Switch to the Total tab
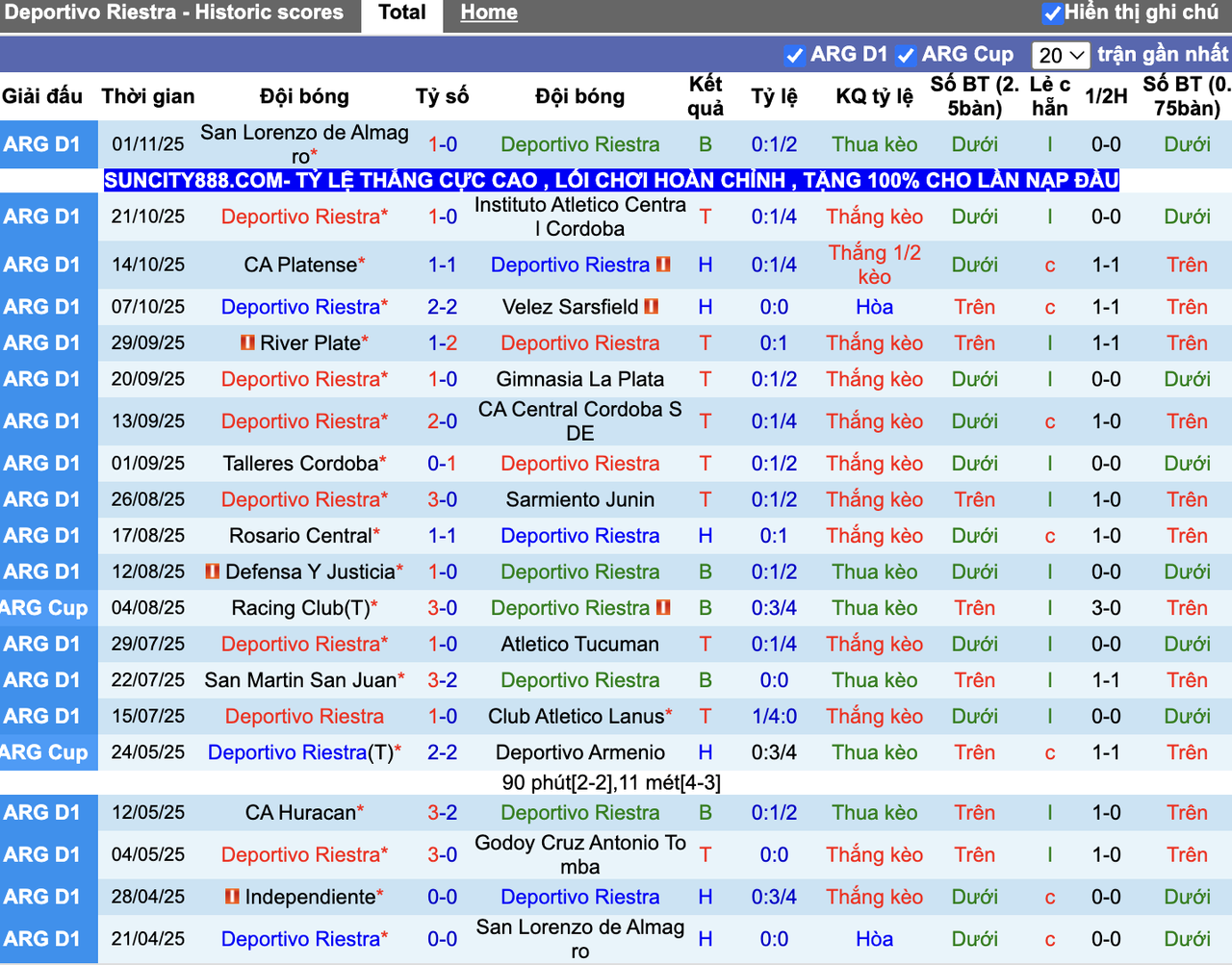Viewport: 1232px width, 965px height. (x=402, y=13)
